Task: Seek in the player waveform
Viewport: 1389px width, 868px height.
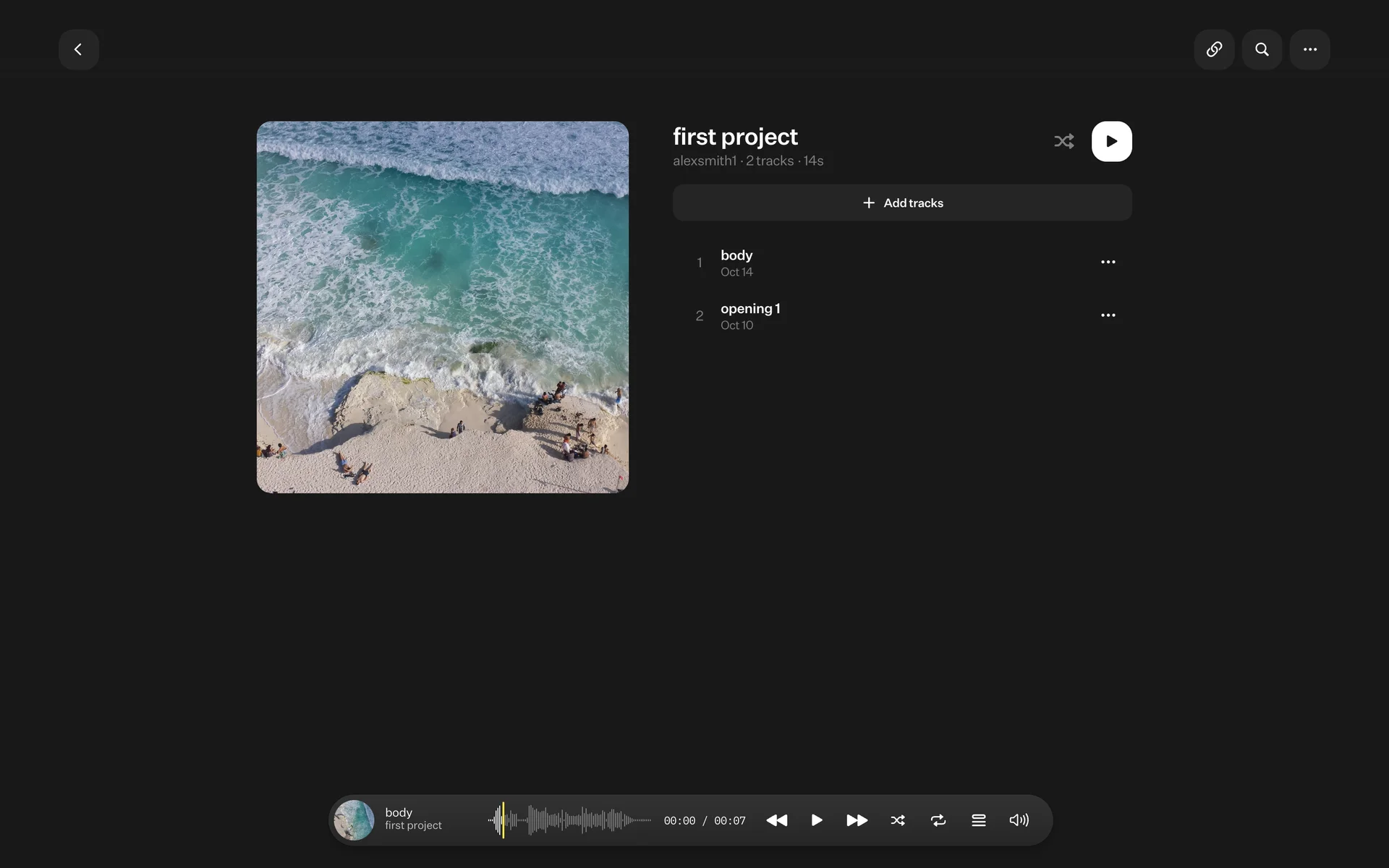Action: (x=569, y=820)
